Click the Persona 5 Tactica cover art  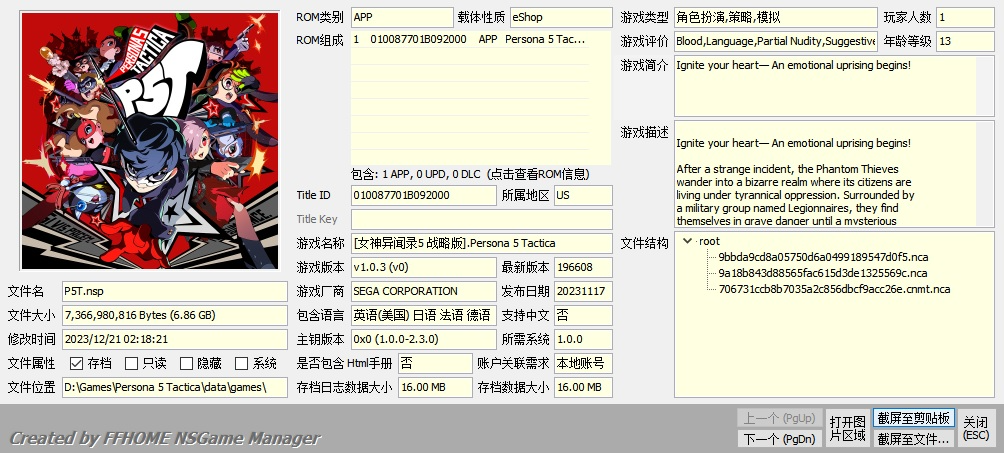[150, 140]
